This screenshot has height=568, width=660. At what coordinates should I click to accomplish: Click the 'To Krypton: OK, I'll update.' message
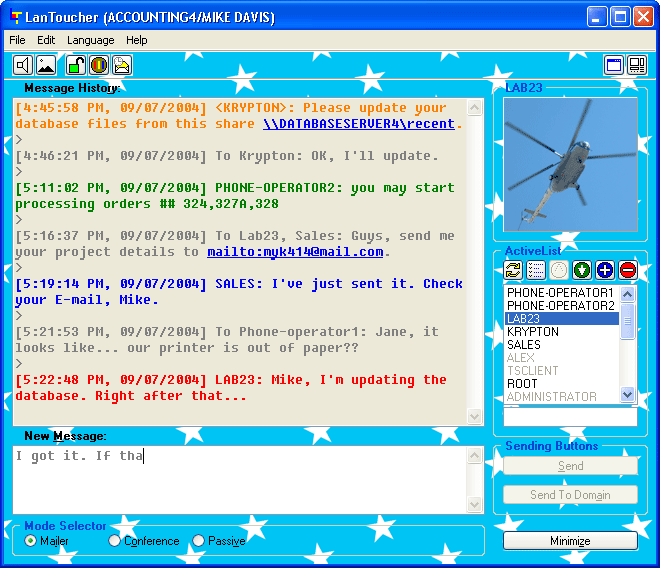(x=227, y=156)
